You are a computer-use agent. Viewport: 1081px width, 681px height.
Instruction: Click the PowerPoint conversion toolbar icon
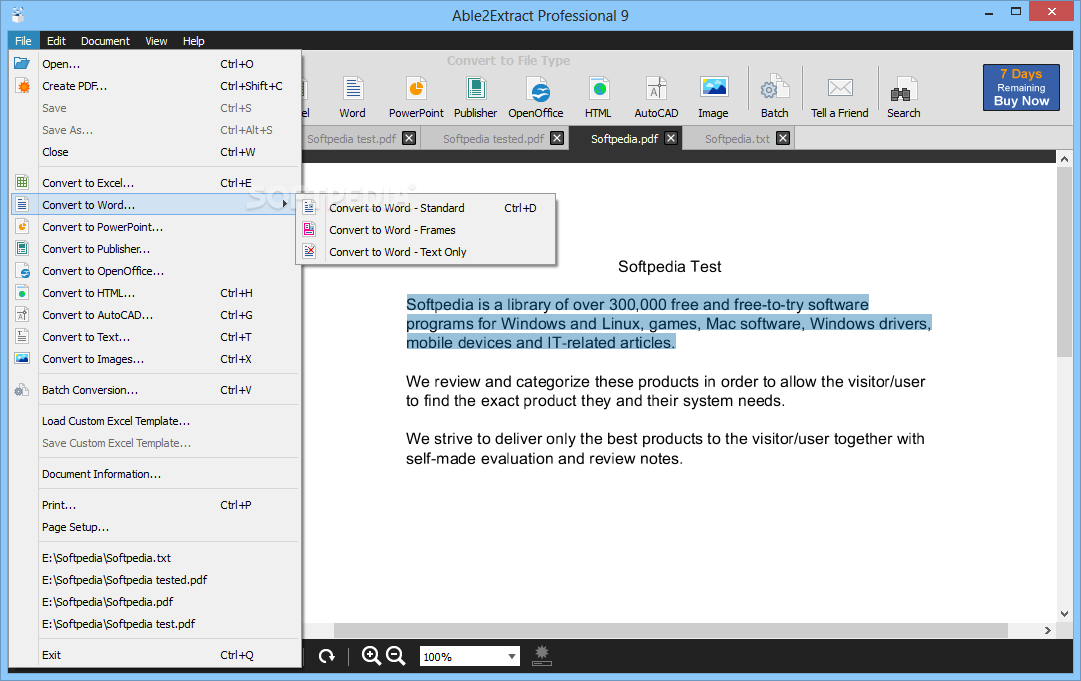click(416, 89)
